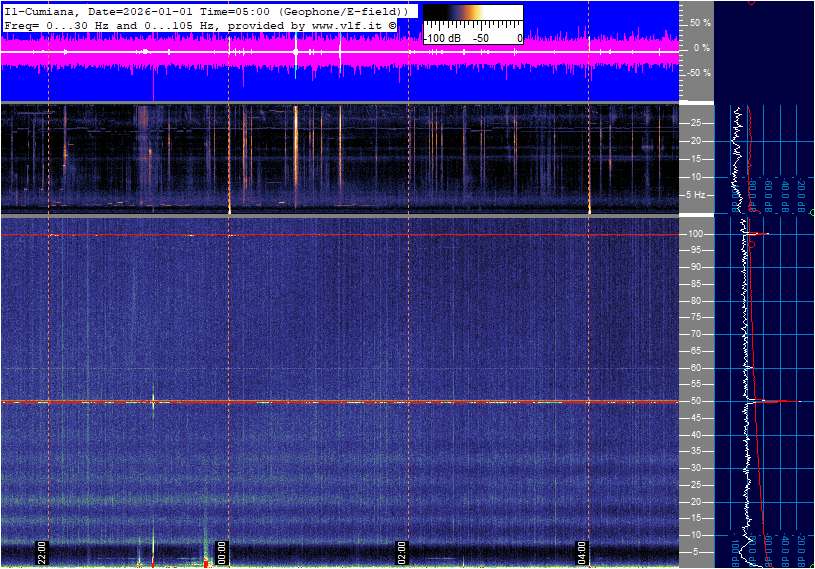The height and width of the screenshot is (569, 815).
Task: Select the 00:00 time marker label
Action: tap(223, 553)
